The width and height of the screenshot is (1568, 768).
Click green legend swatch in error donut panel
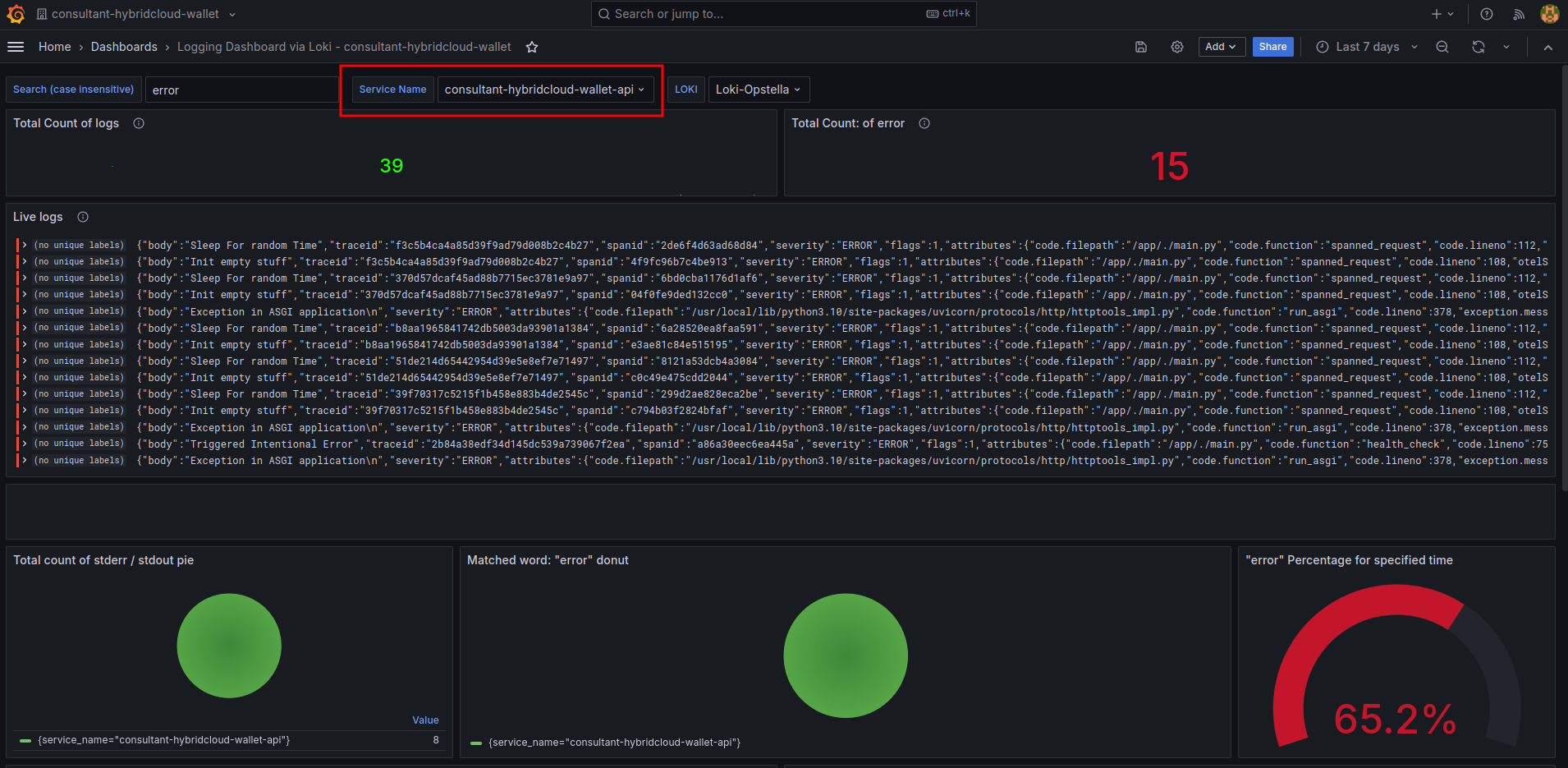pyautogui.click(x=476, y=743)
